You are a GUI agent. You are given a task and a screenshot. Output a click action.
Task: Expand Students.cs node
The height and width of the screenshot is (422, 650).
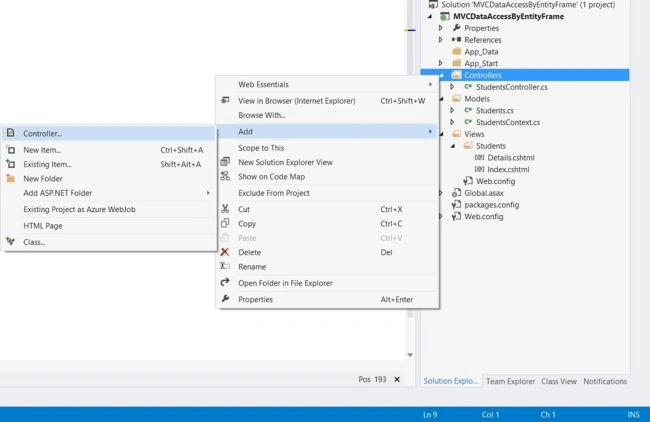(x=452, y=110)
